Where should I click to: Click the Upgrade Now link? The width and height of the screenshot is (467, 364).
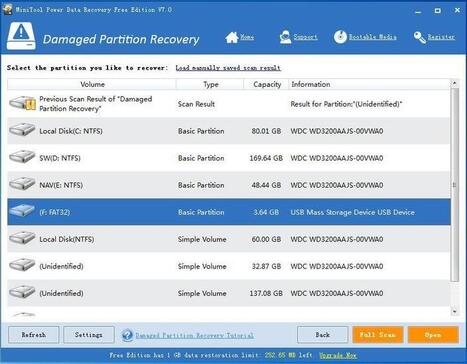[x=338, y=355]
